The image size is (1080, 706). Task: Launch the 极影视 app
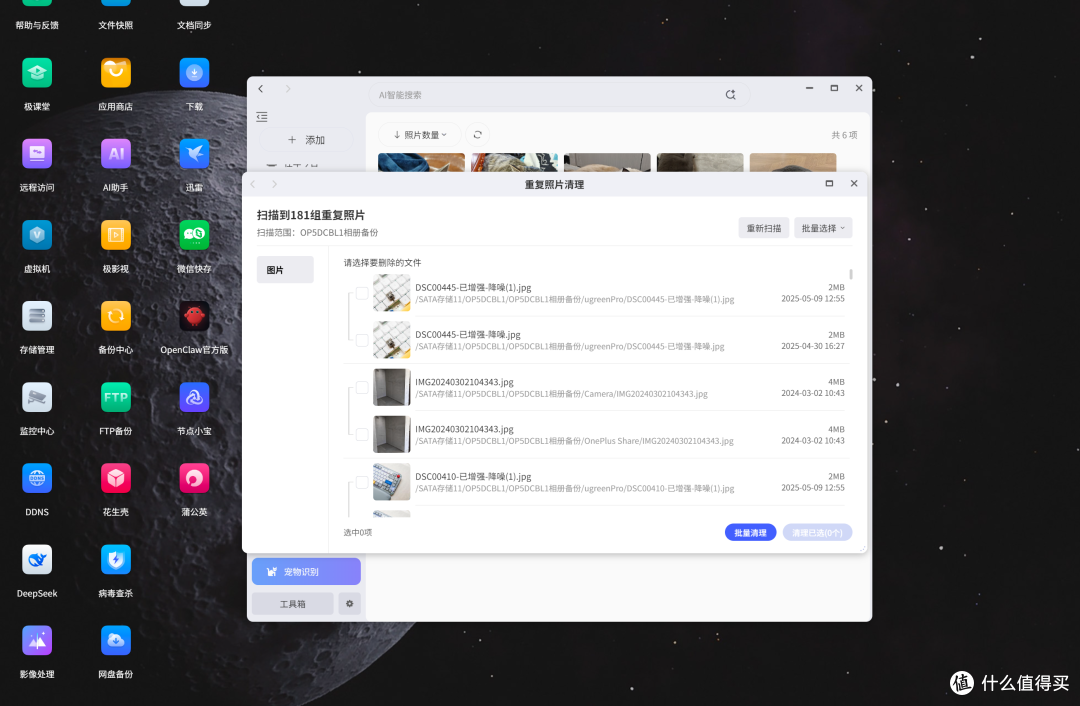pyautogui.click(x=116, y=236)
